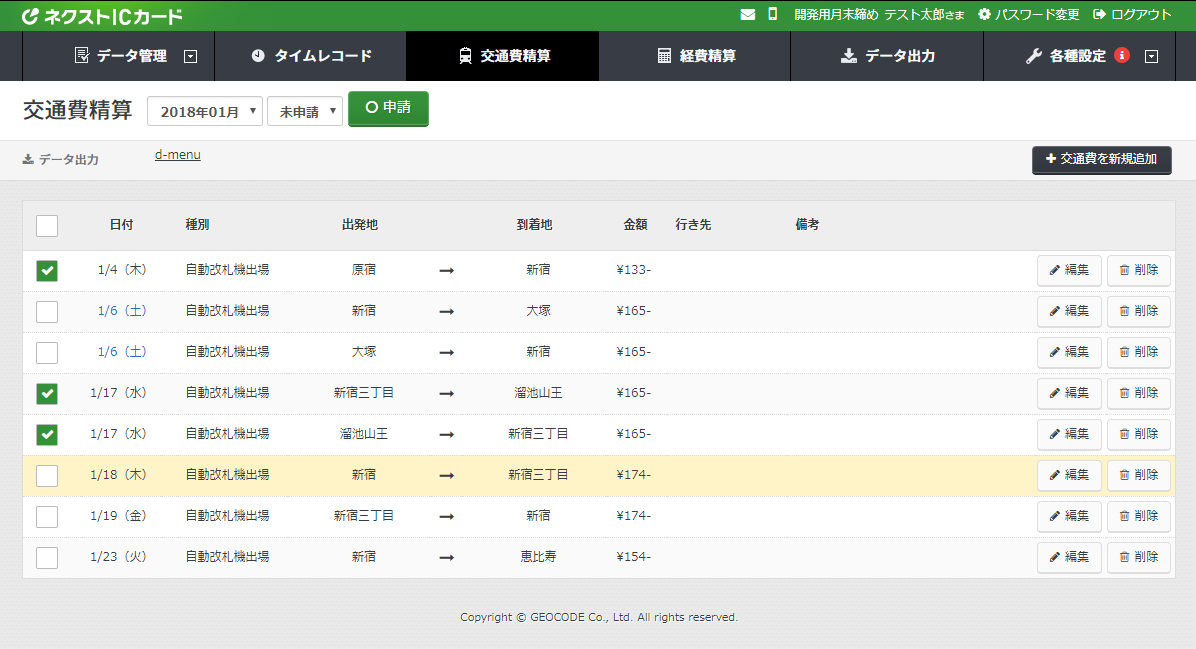Open the d-menu link
1196x649 pixels.
coord(177,155)
